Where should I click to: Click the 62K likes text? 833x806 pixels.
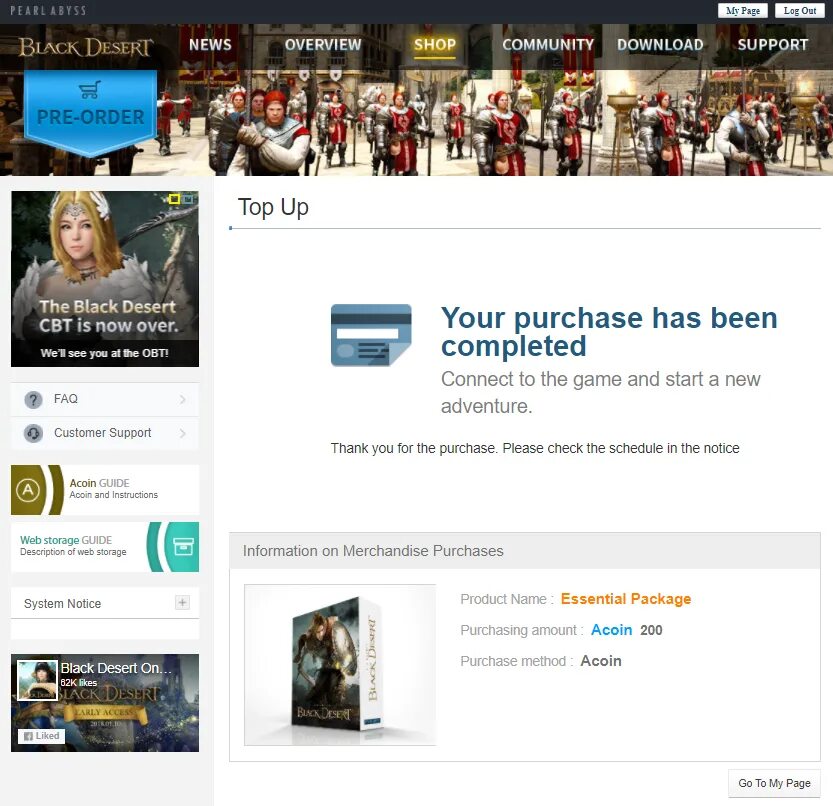[x=79, y=683]
